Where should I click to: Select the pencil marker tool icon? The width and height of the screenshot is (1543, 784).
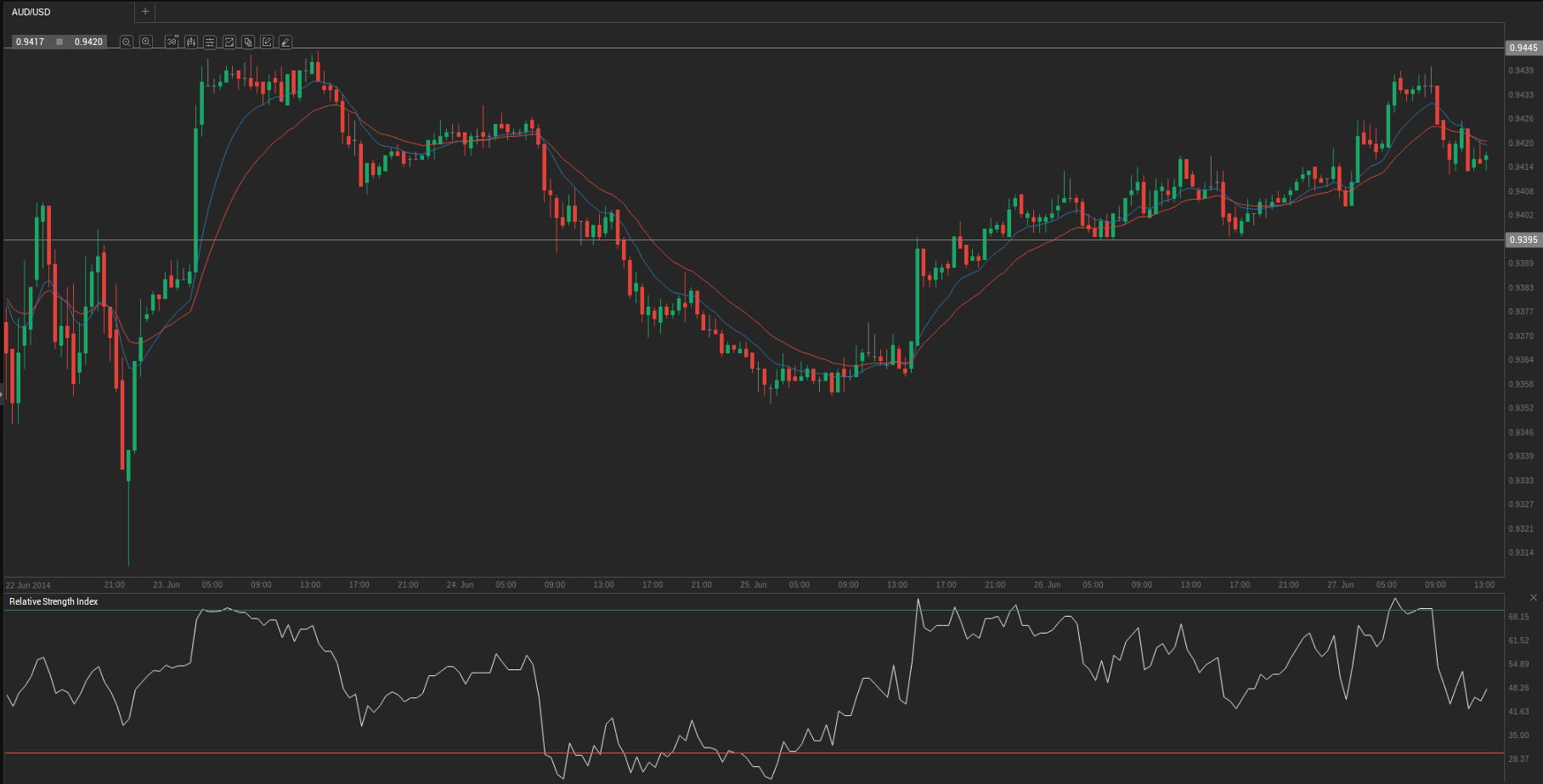285,42
